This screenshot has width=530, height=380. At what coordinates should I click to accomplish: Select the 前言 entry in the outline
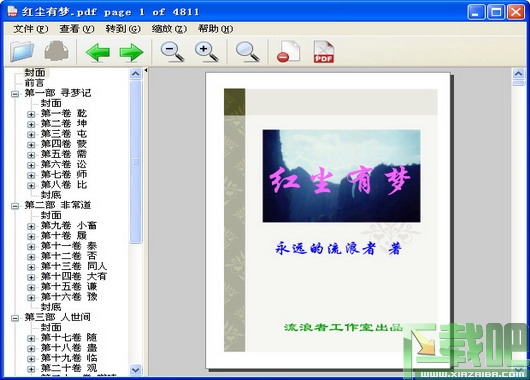click(34, 83)
